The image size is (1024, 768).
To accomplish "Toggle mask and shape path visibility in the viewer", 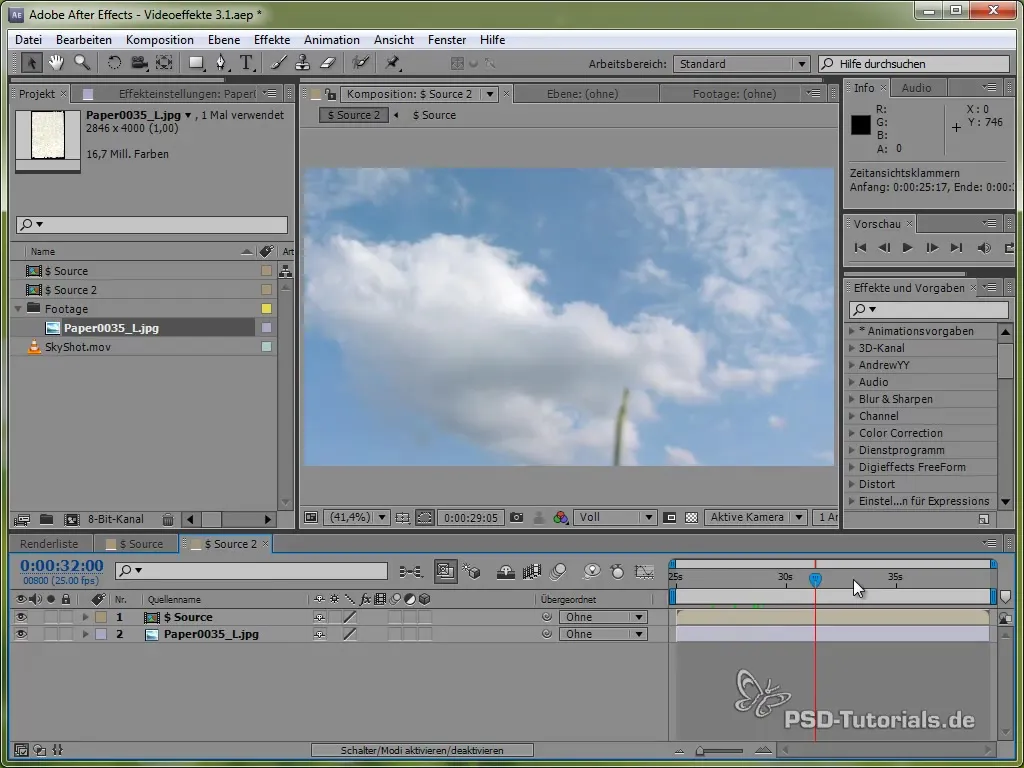I will [424, 518].
